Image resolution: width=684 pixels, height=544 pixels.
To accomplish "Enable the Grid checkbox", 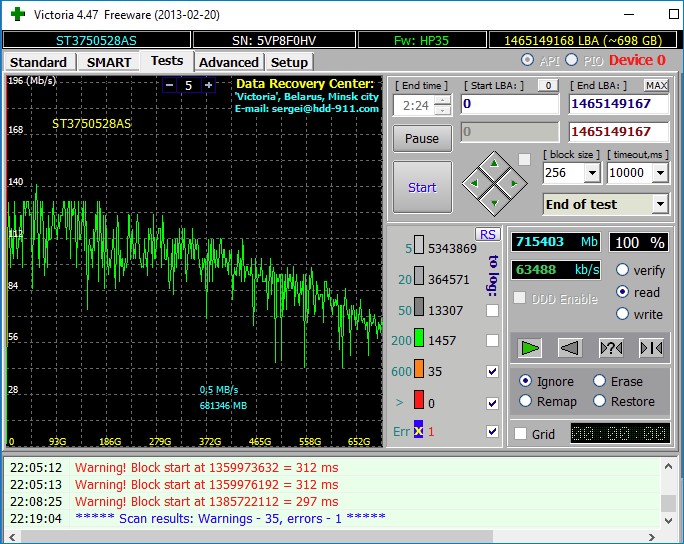I will 520,434.
